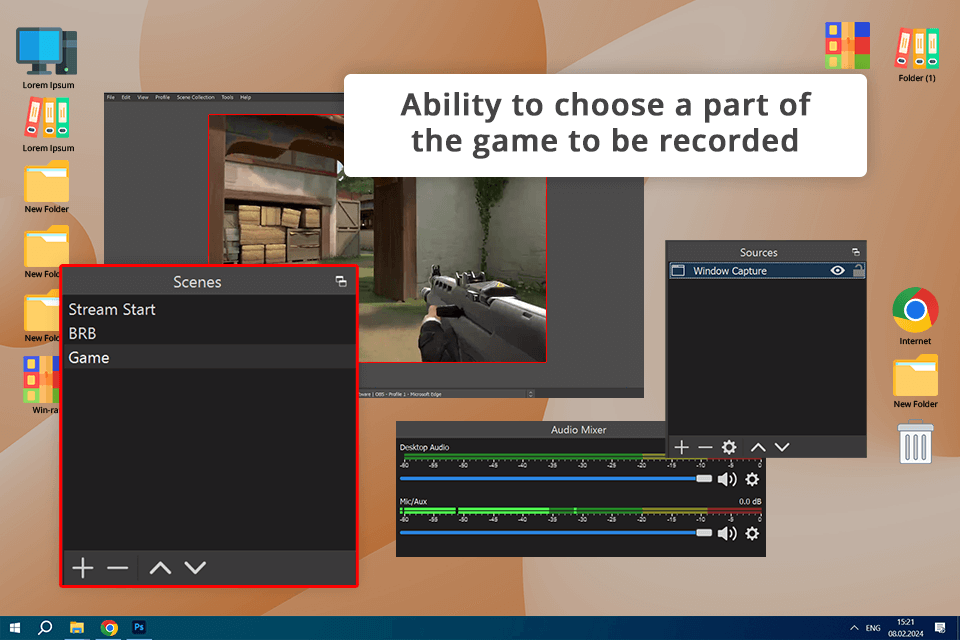Open the Folder (1) desktop icon
Image resolution: width=960 pixels, height=640 pixels.
(x=917, y=55)
